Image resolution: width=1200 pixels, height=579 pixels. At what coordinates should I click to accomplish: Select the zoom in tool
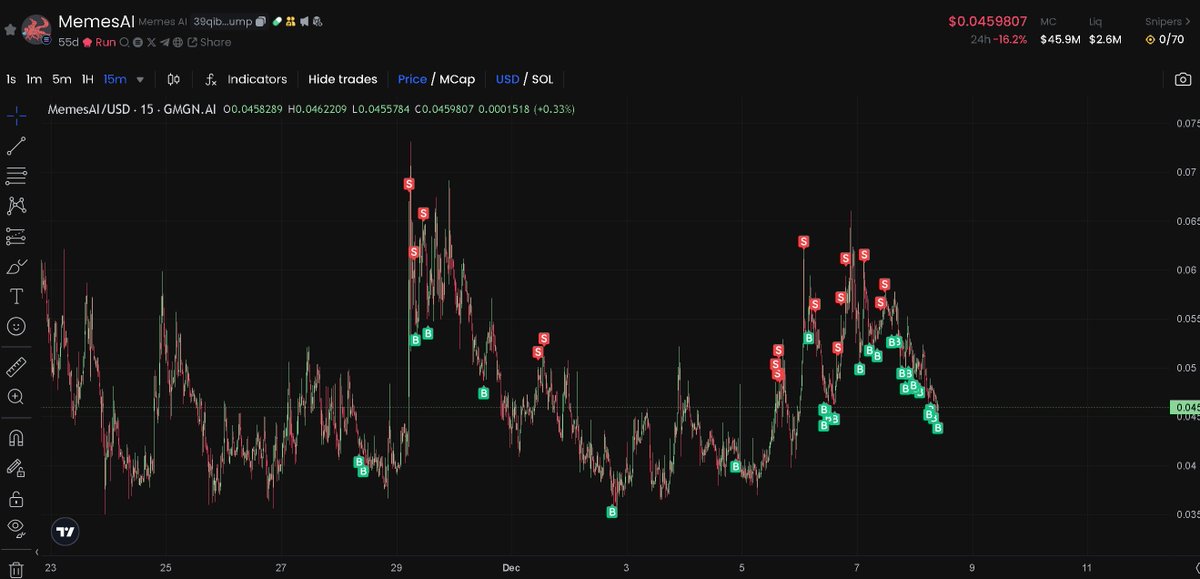16,396
